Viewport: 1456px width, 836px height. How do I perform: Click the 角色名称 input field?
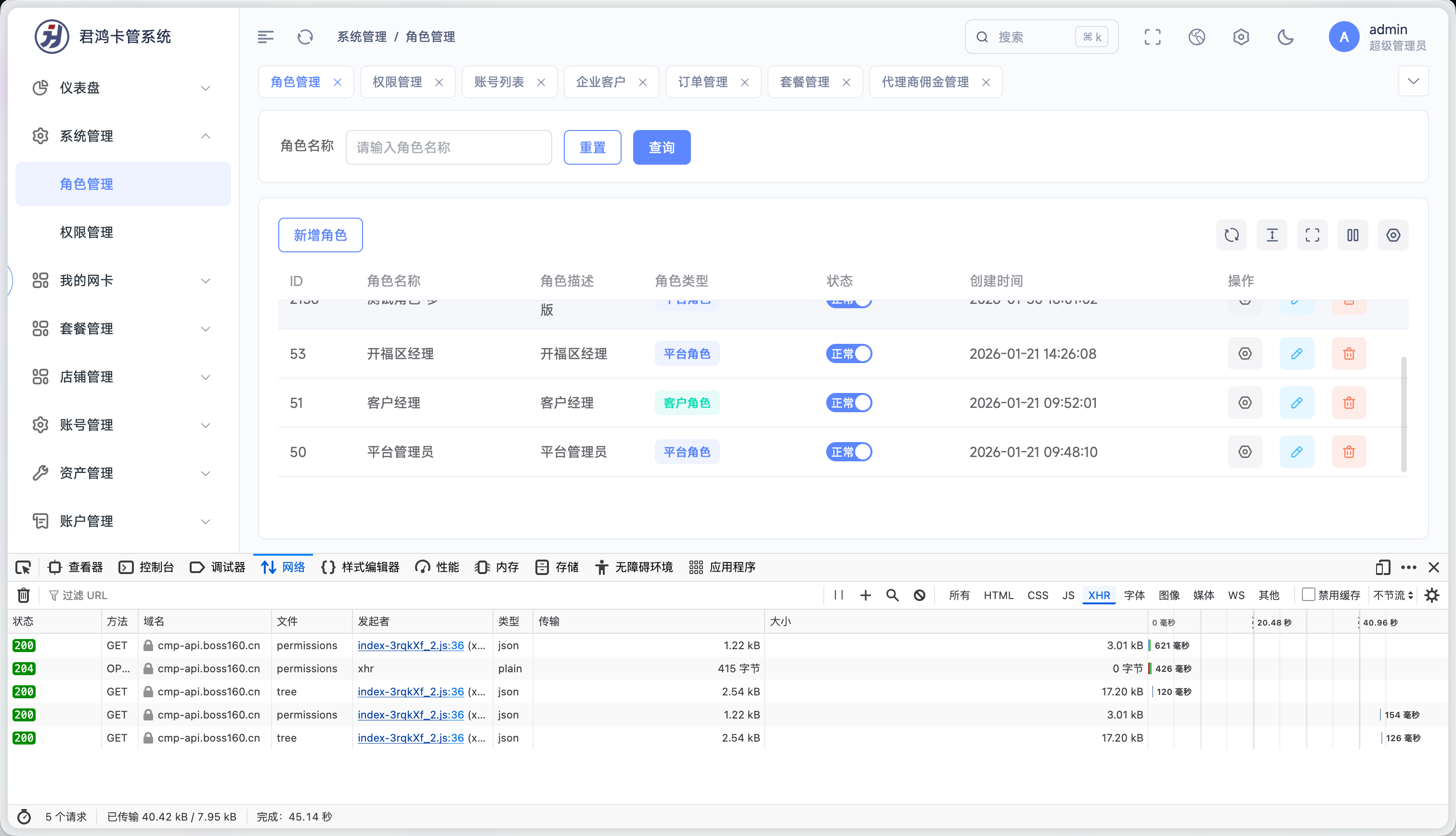click(x=448, y=147)
